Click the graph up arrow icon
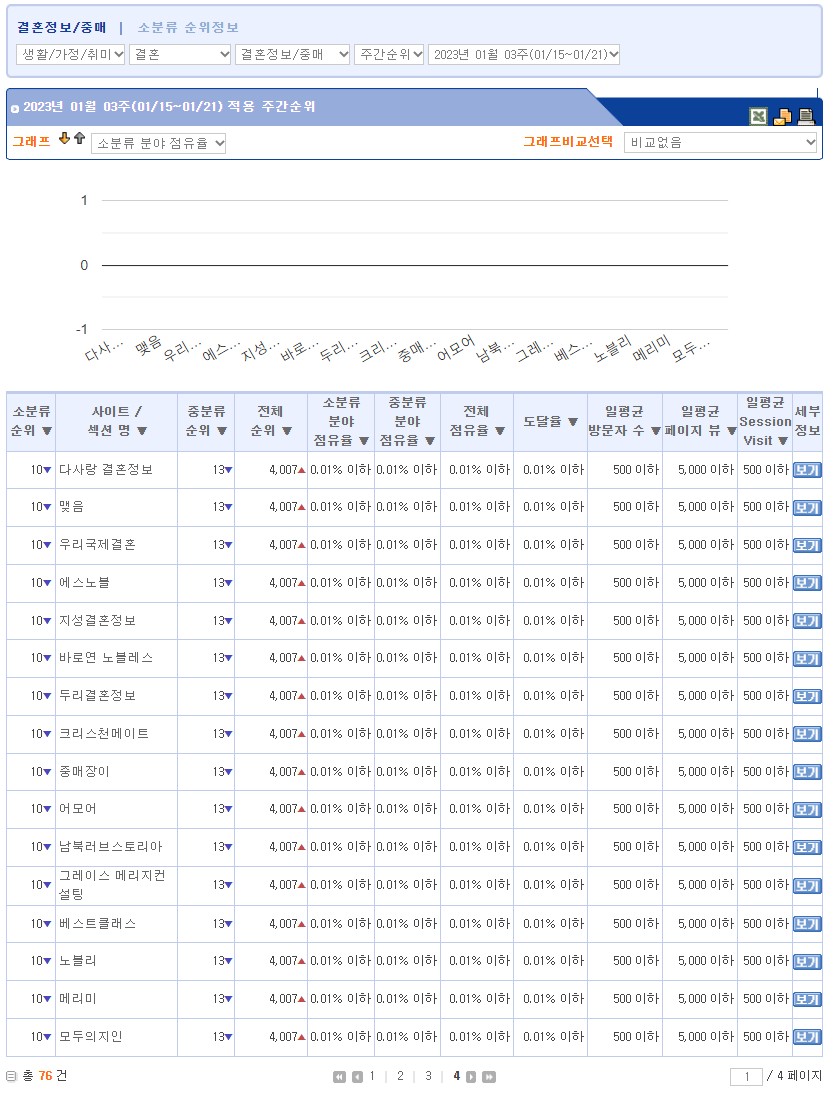 [79, 139]
